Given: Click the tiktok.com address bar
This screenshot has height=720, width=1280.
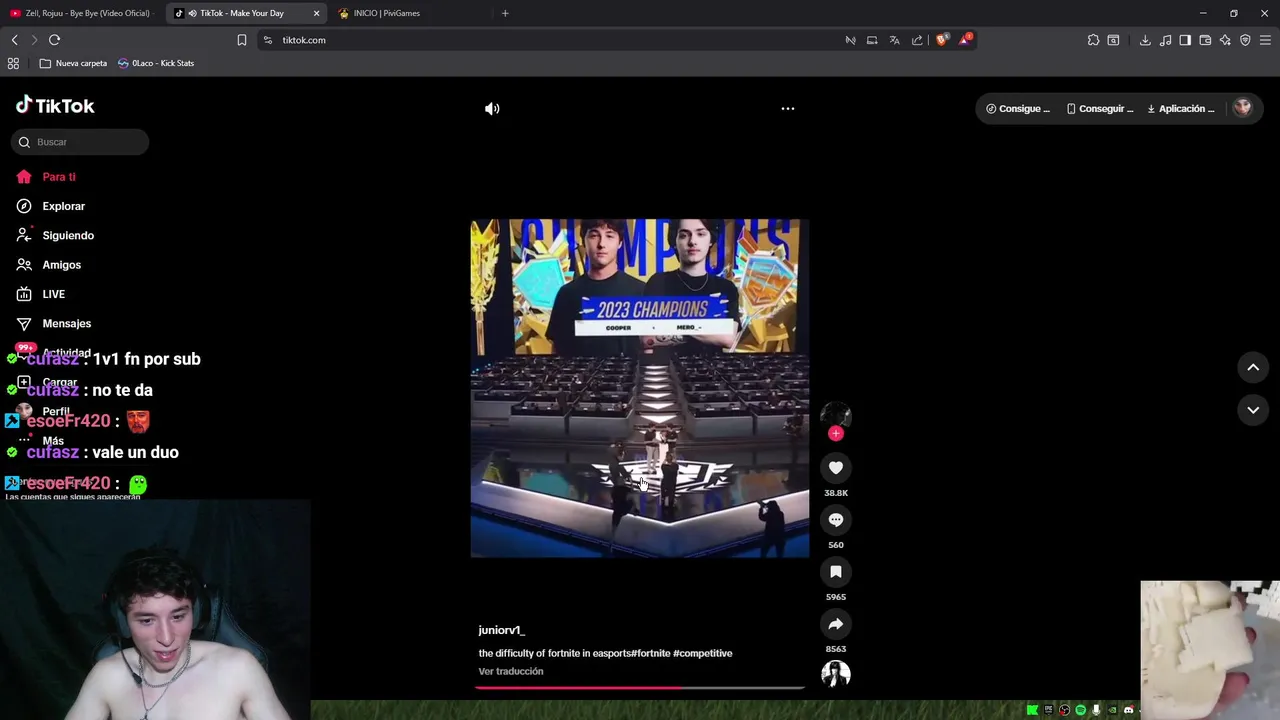Looking at the screenshot, I should [550, 40].
